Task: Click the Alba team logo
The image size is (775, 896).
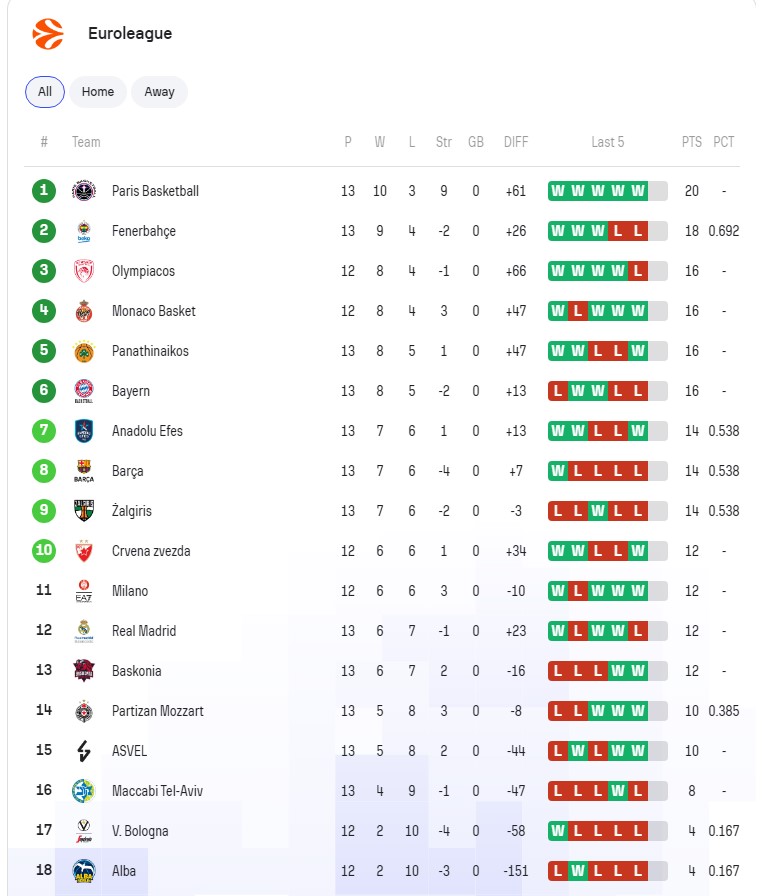Action: click(84, 871)
